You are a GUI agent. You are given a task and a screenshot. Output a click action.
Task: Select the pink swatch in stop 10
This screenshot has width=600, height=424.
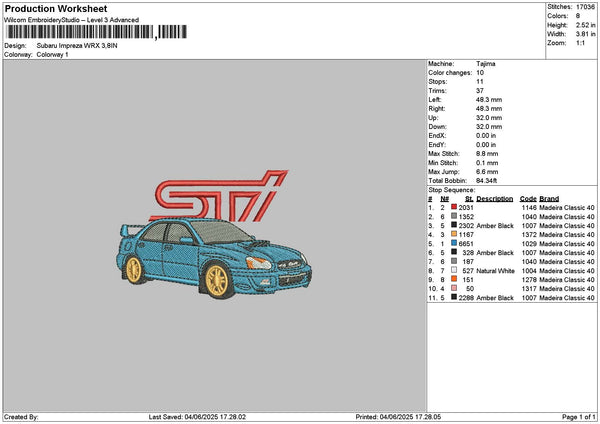point(454,288)
